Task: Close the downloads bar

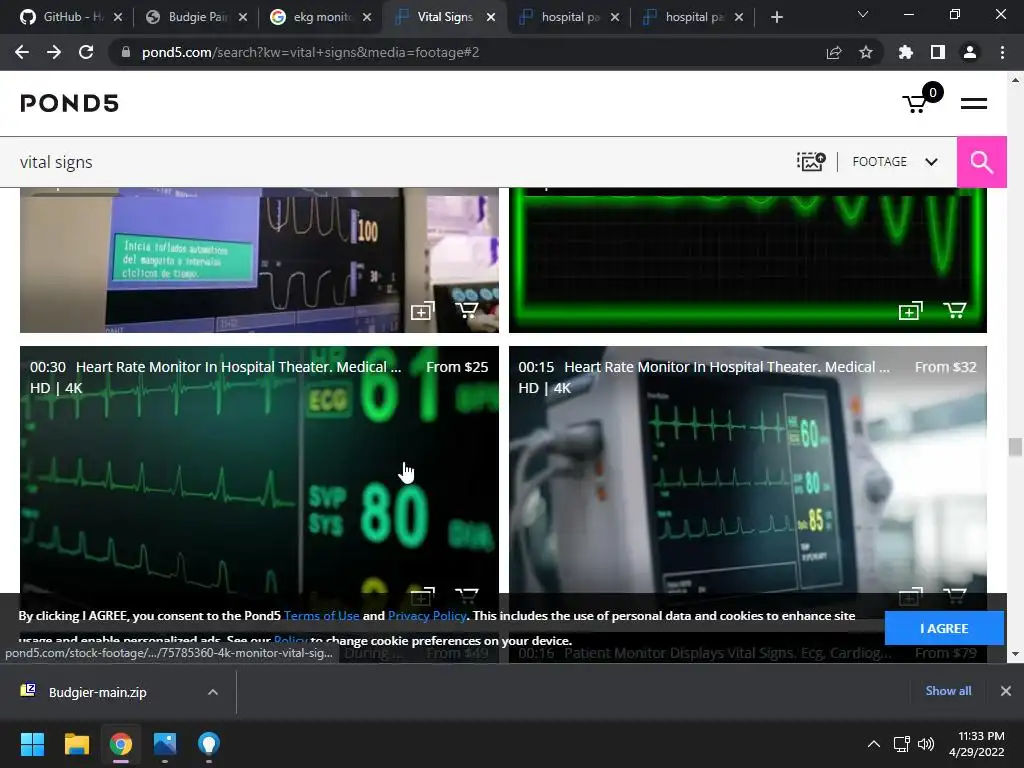Action: coord(1006,691)
